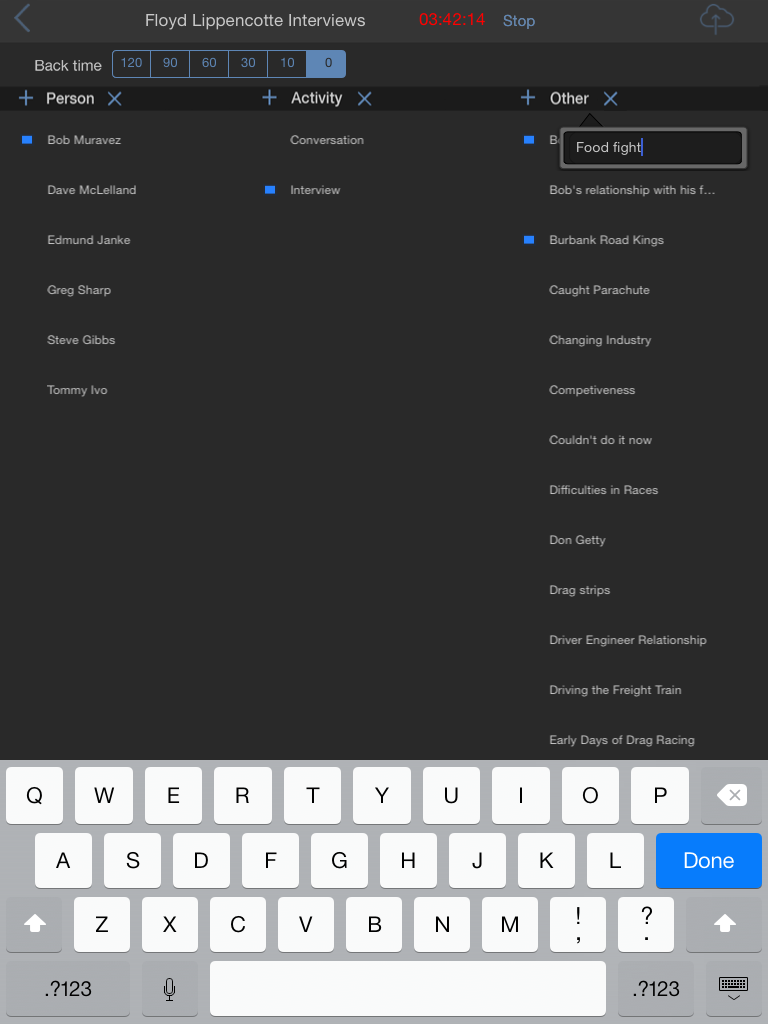Remove the Person column using X icon

114,99
